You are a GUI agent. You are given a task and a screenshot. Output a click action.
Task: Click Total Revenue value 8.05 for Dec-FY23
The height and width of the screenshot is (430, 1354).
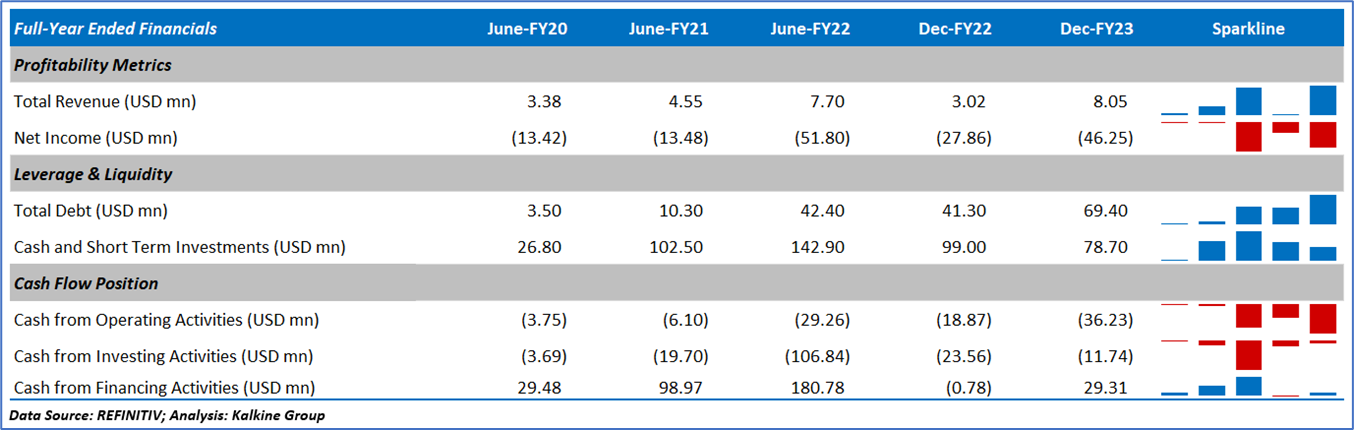coord(1115,101)
